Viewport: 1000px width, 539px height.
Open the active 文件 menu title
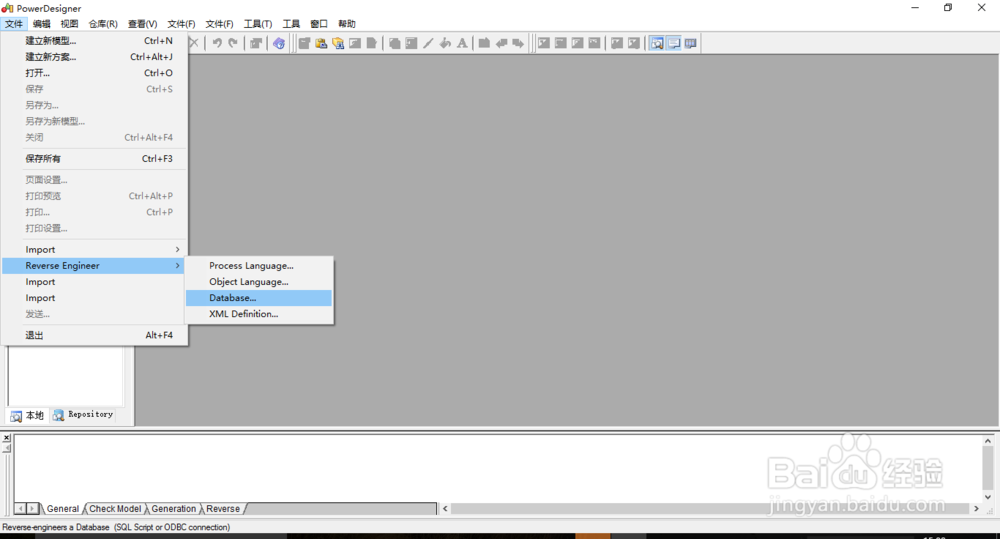point(13,24)
